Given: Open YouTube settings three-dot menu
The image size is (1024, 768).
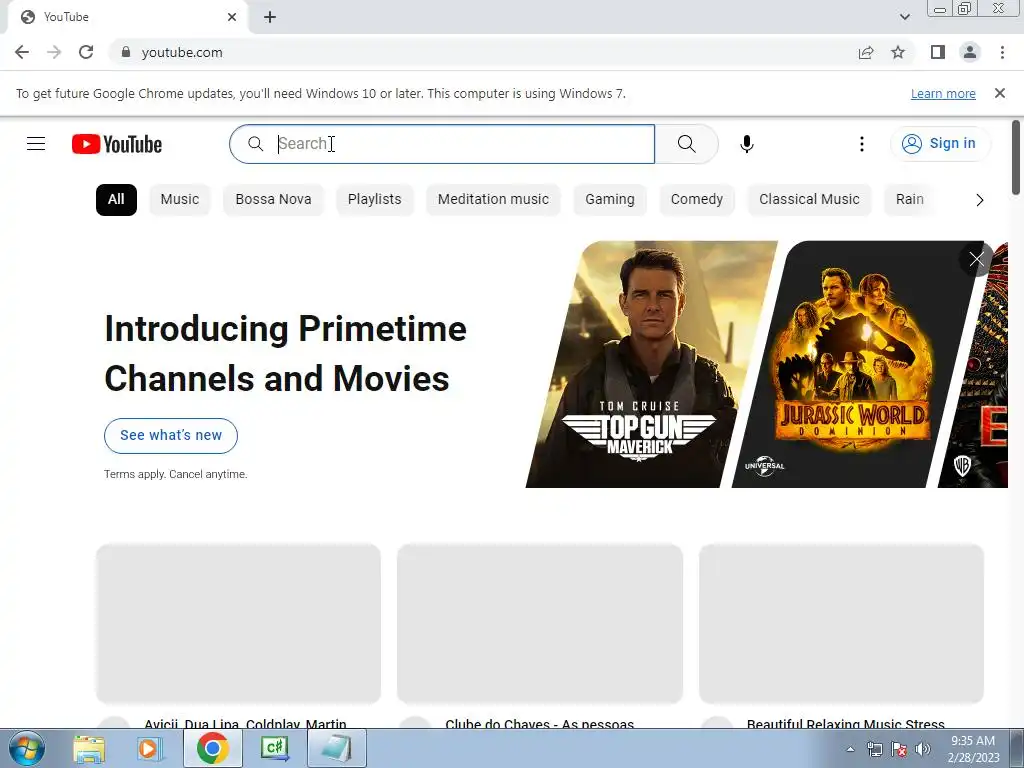Looking at the screenshot, I should [x=862, y=144].
